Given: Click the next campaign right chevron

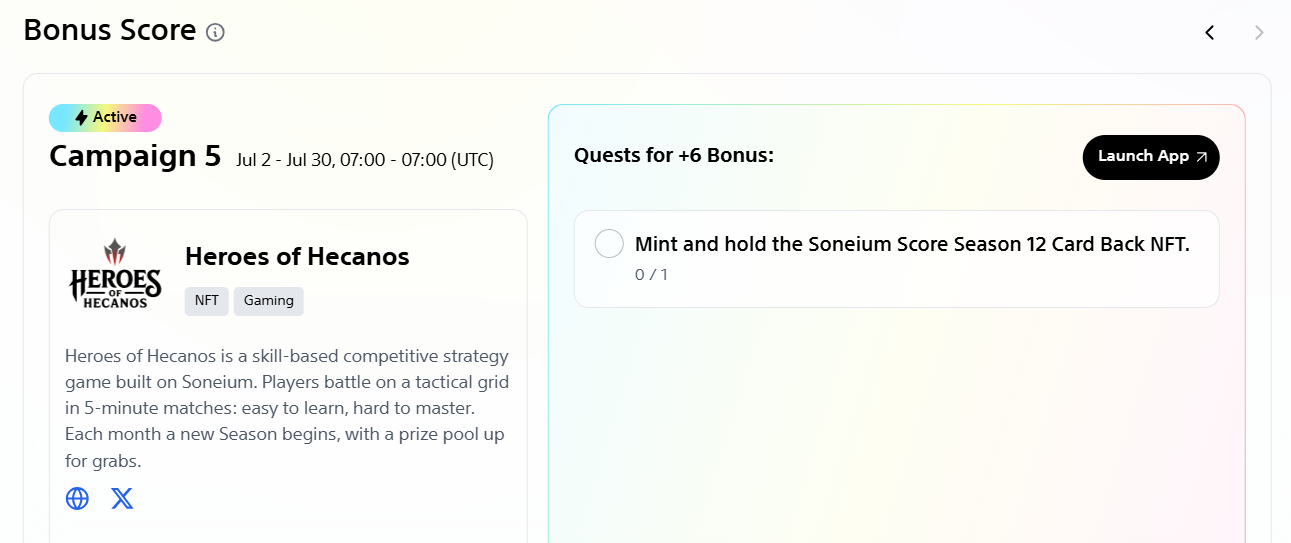Looking at the screenshot, I should 1259,33.
